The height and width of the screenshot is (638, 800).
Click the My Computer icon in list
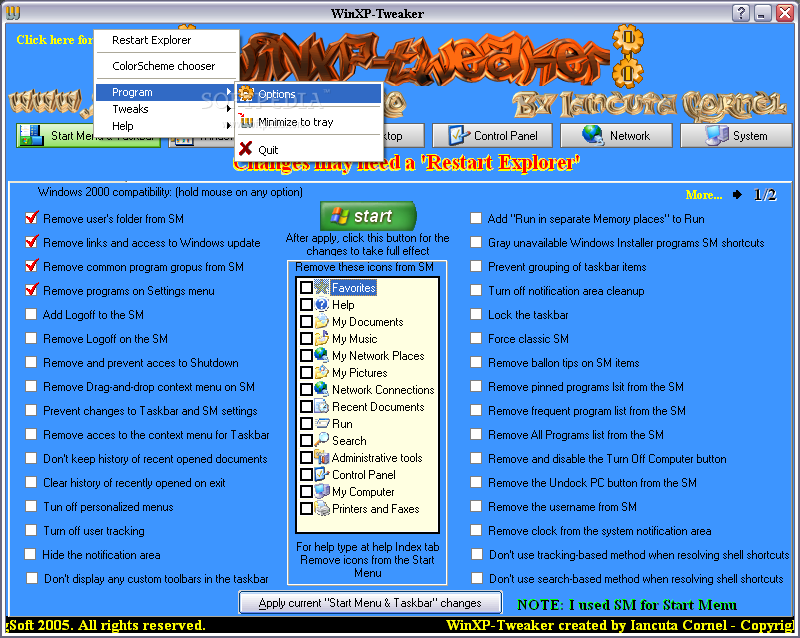tap(321, 491)
